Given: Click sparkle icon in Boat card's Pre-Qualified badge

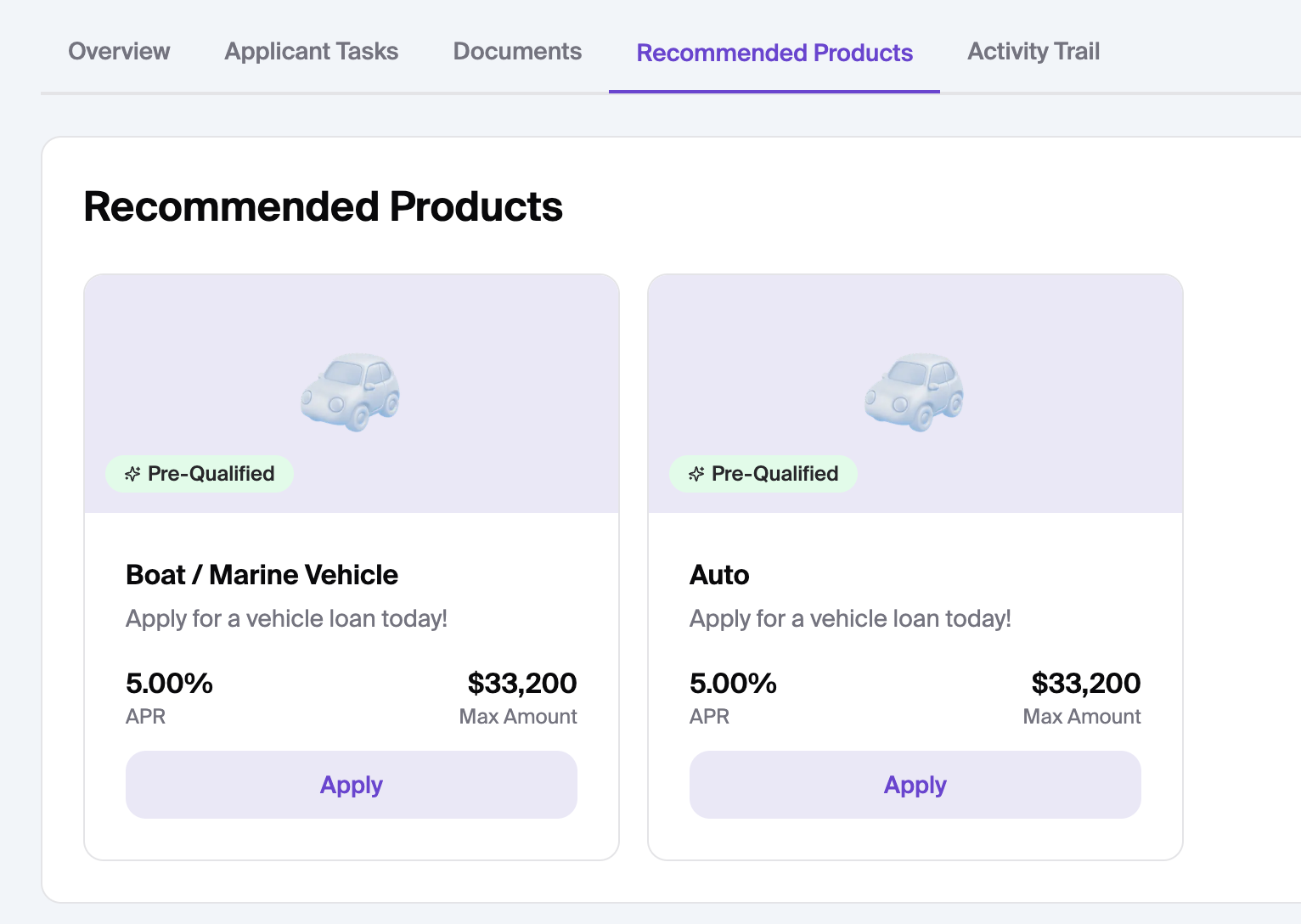Looking at the screenshot, I should [132, 474].
